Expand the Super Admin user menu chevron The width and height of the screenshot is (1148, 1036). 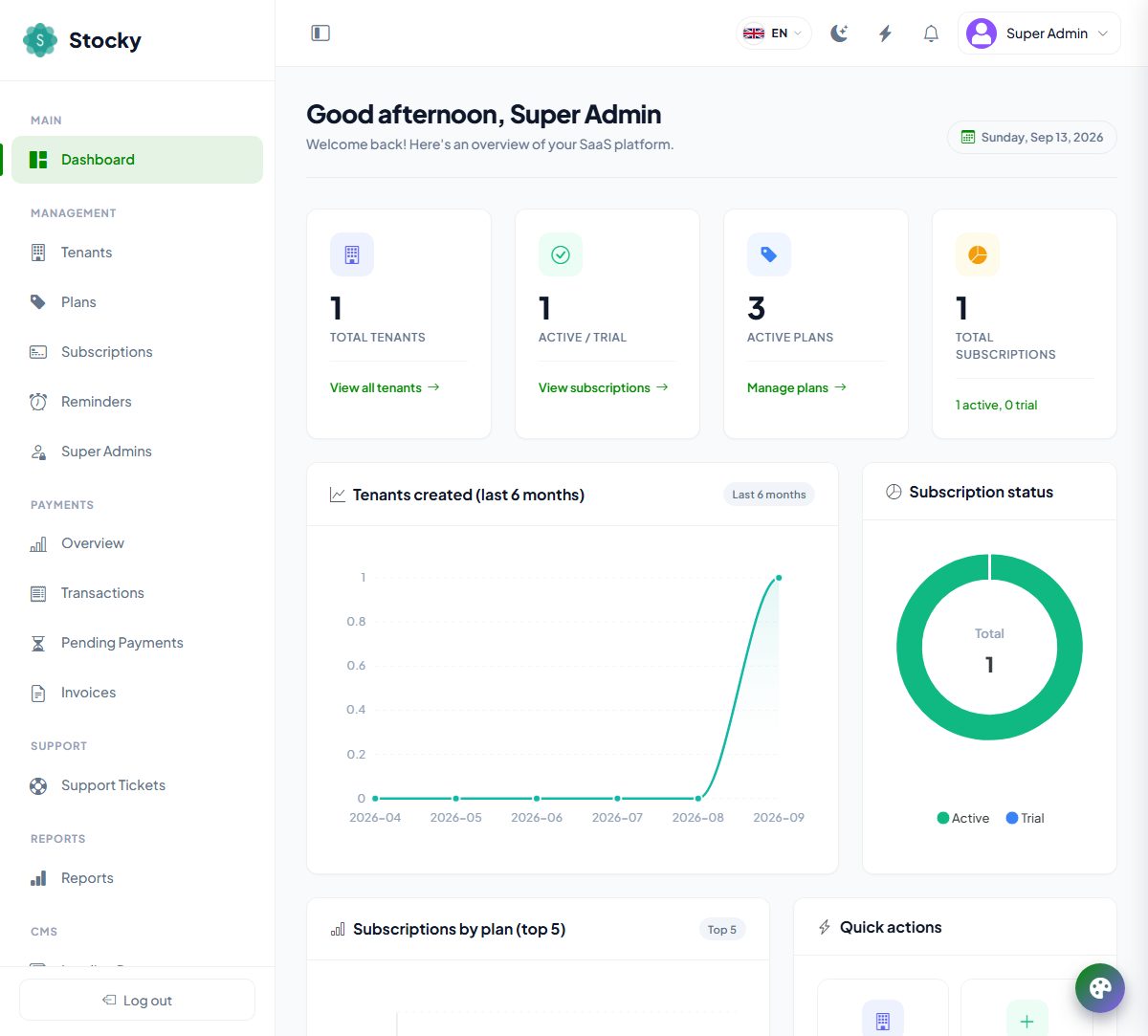pyautogui.click(x=1103, y=33)
